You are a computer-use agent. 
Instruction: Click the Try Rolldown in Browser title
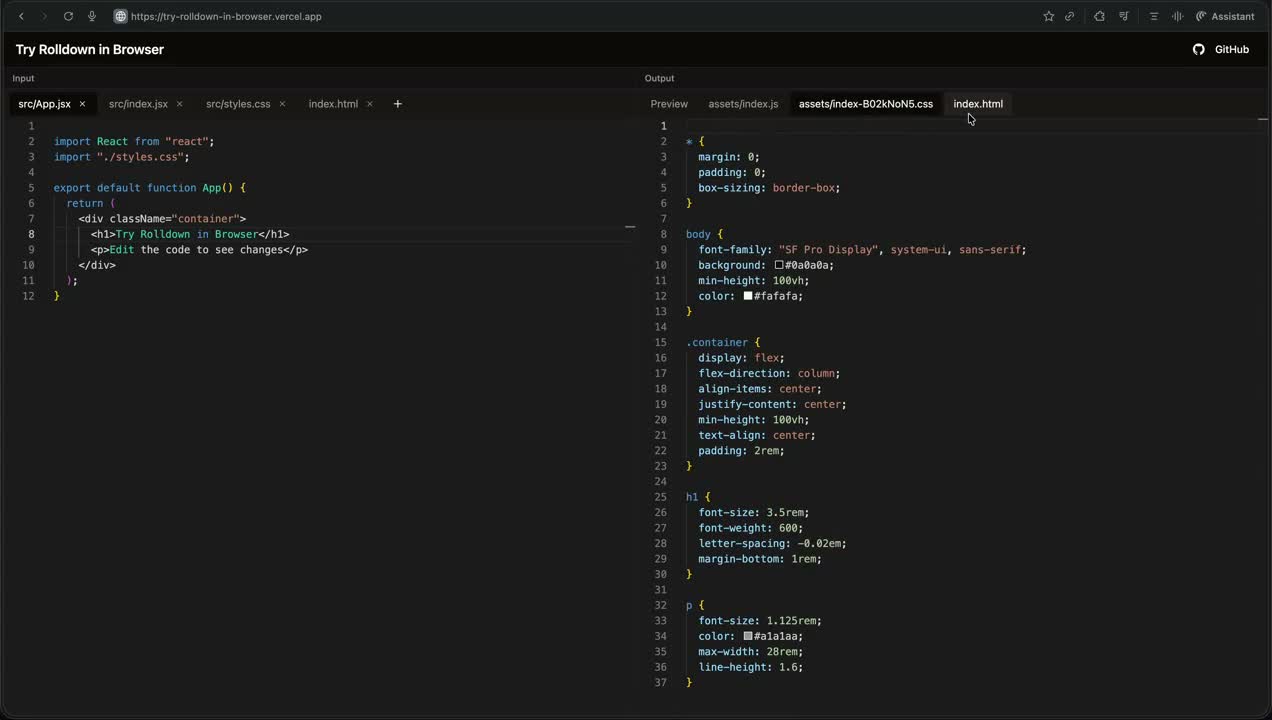pyautogui.click(x=90, y=49)
